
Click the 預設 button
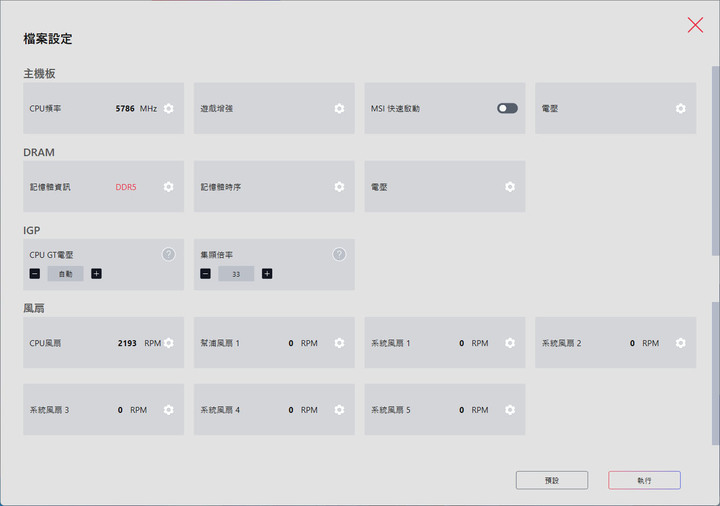pyautogui.click(x=552, y=480)
